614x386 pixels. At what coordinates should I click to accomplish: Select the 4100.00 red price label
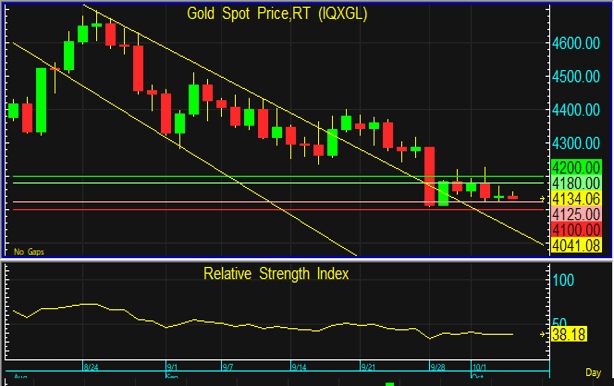576,230
